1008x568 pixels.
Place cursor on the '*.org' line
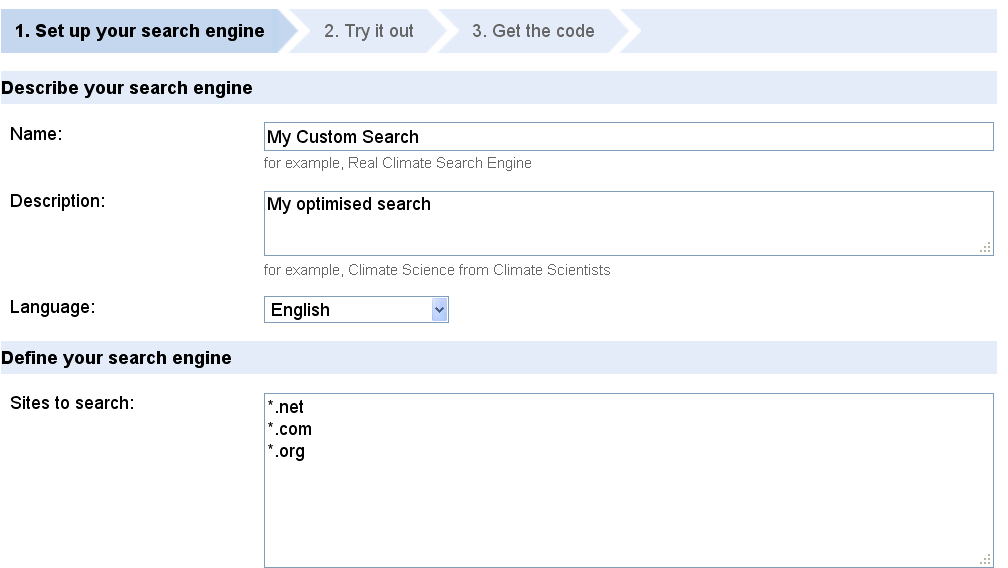click(286, 451)
